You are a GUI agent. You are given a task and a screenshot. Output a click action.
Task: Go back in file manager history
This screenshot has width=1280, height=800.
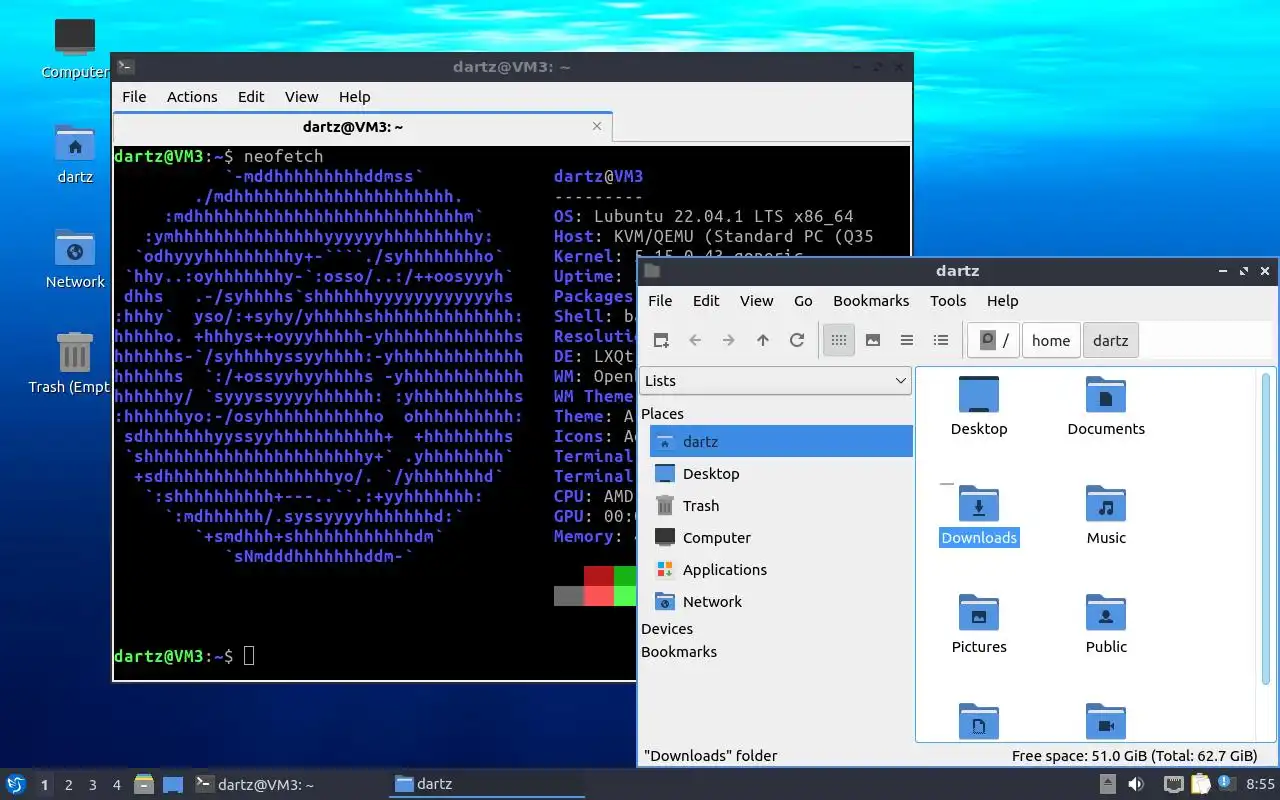click(695, 340)
